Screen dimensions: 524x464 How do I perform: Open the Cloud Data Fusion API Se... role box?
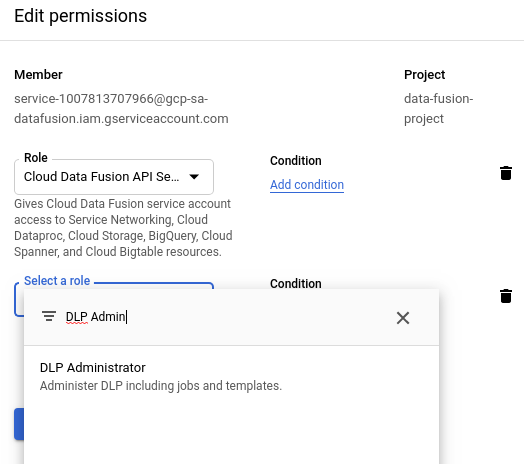(114, 177)
